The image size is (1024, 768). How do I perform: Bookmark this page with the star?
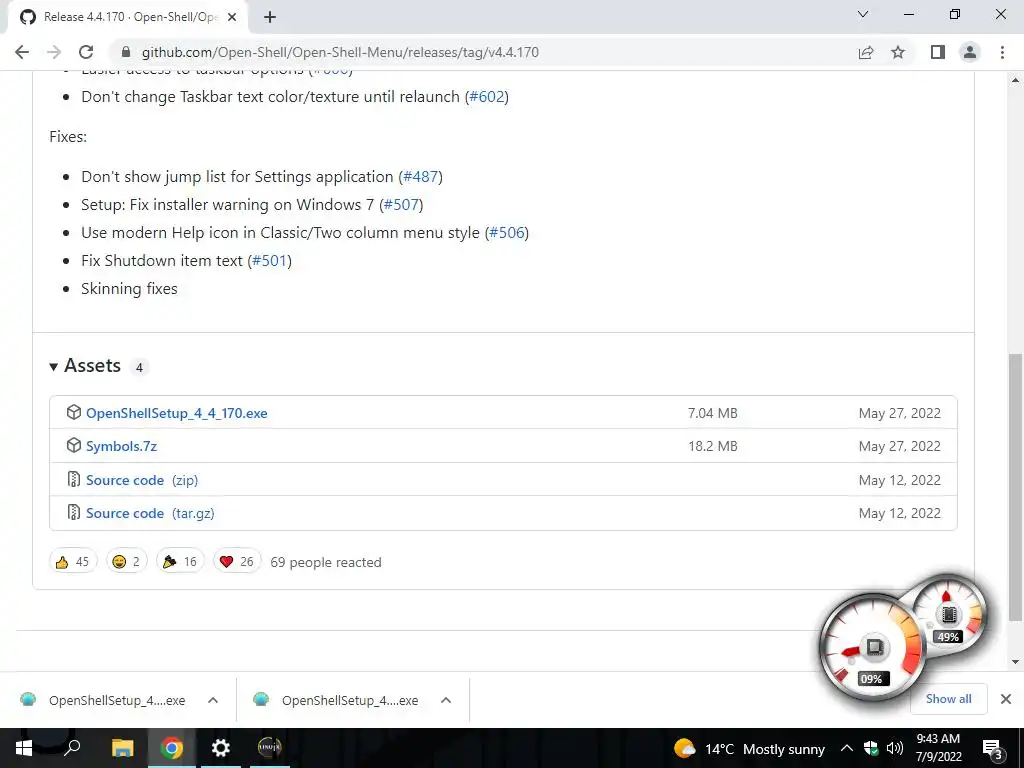click(898, 52)
